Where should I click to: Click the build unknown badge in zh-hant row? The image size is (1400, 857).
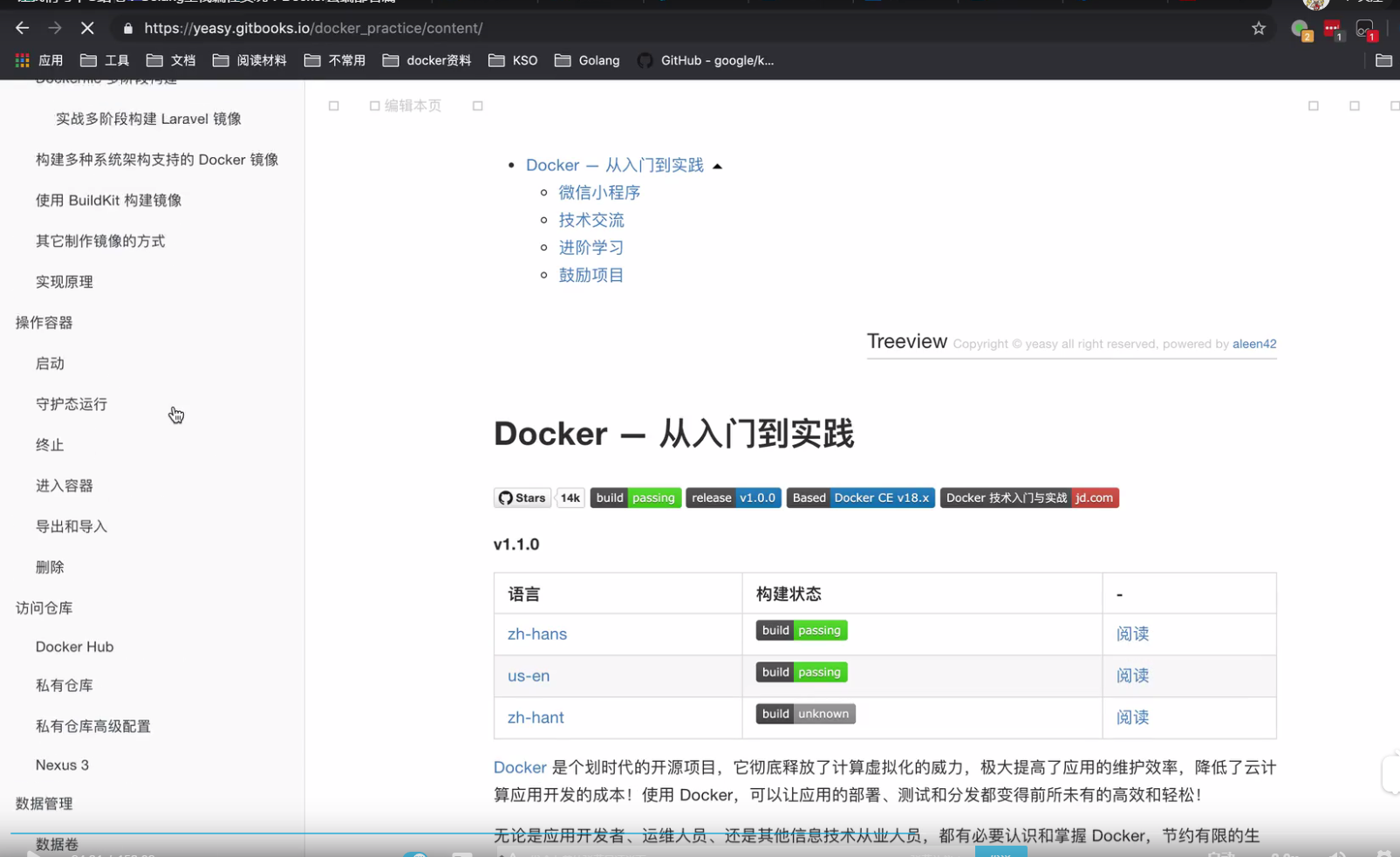pyautogui.click(x=805, y=714)
